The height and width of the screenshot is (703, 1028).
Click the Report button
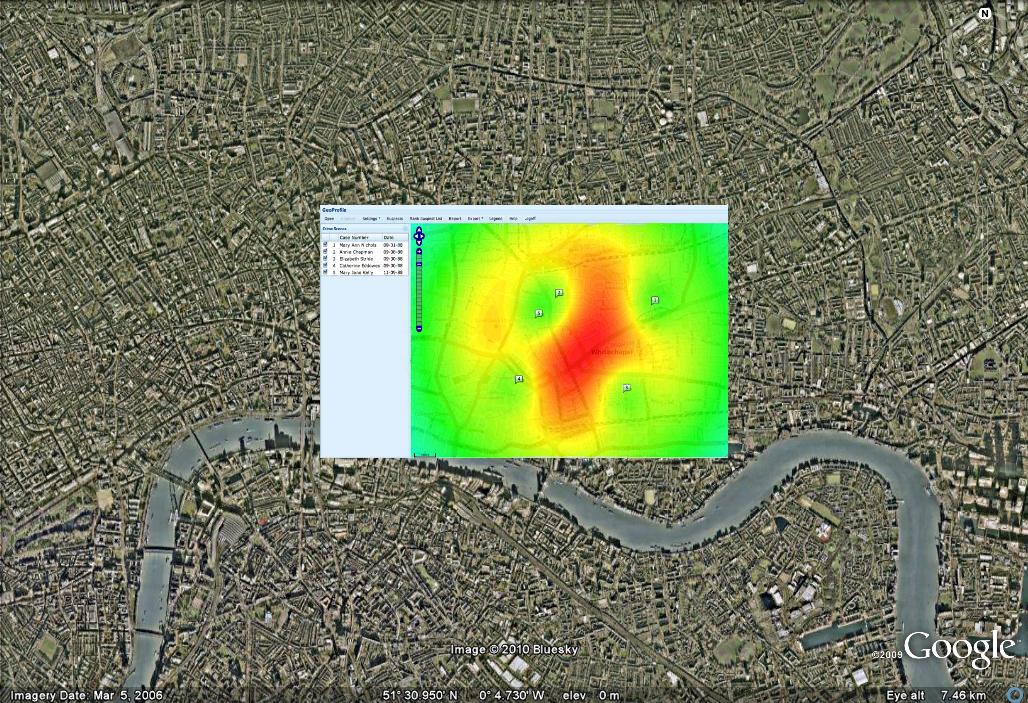pos(455,218)
